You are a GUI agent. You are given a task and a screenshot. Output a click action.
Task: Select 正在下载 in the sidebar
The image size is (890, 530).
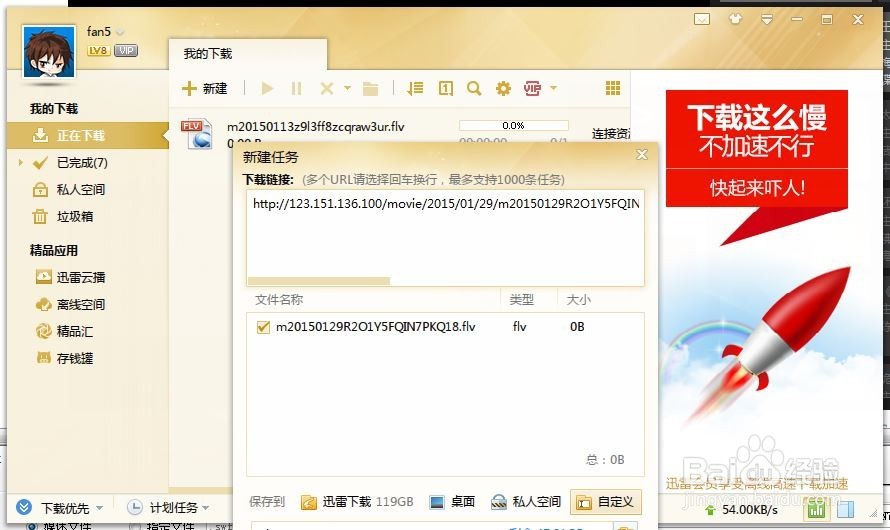click(x=88, y=136)
